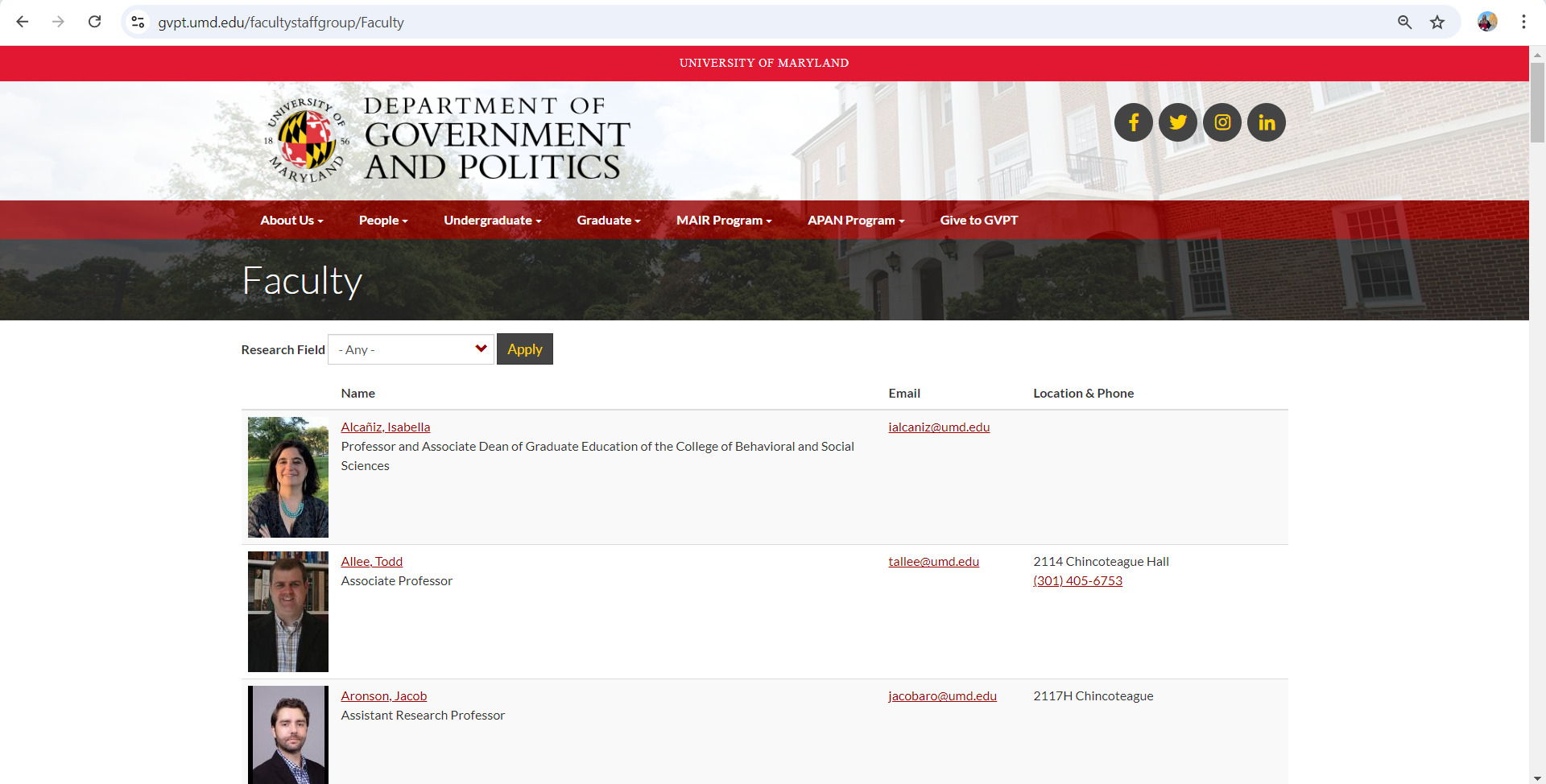This screenshot has height=784, width=1546.
Task: Open the LinkedIn social icon
Action: coord(1266,122)
